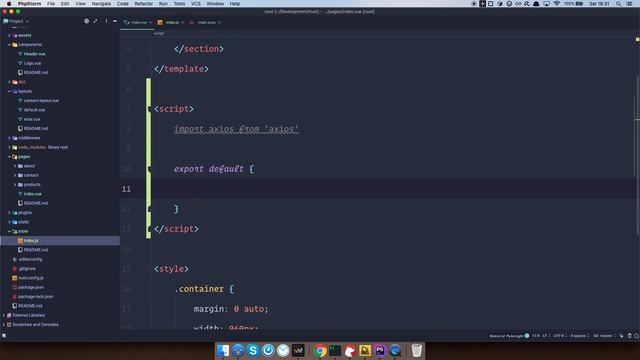Open package-lock.json in project tree
The image size is (640, 360).
click(35, 297)
